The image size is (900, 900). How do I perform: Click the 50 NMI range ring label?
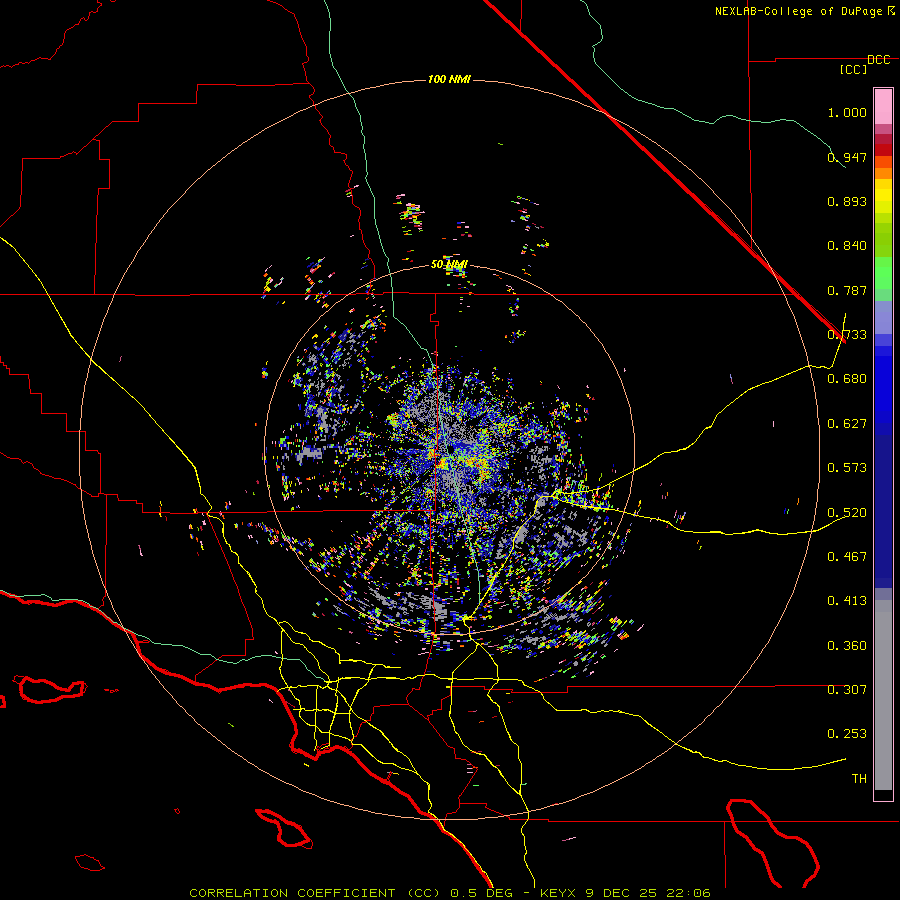pyautogui.click(x=449, y=264)
